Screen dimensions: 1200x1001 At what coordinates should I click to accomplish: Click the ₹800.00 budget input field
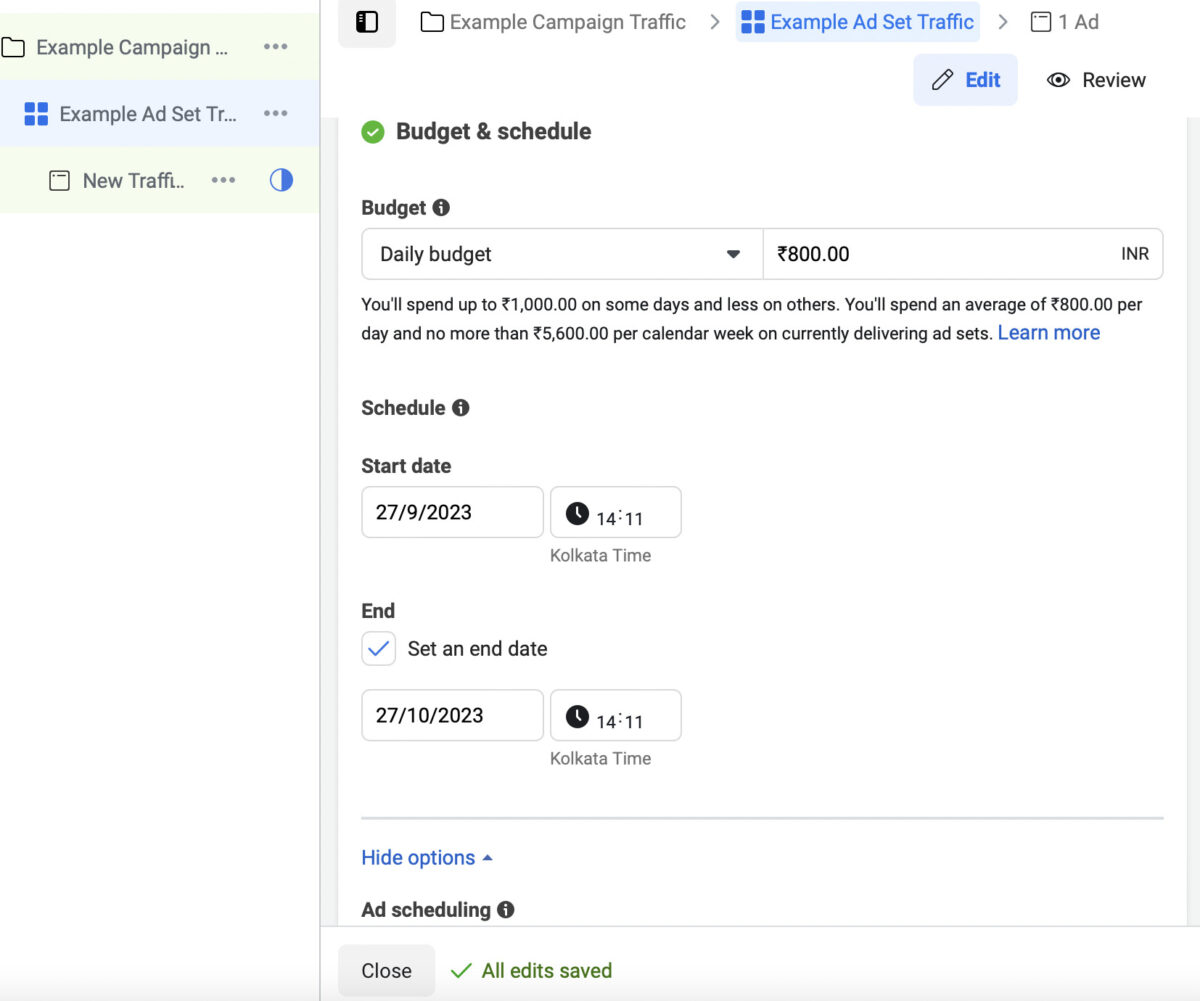[x=900, y=254]
